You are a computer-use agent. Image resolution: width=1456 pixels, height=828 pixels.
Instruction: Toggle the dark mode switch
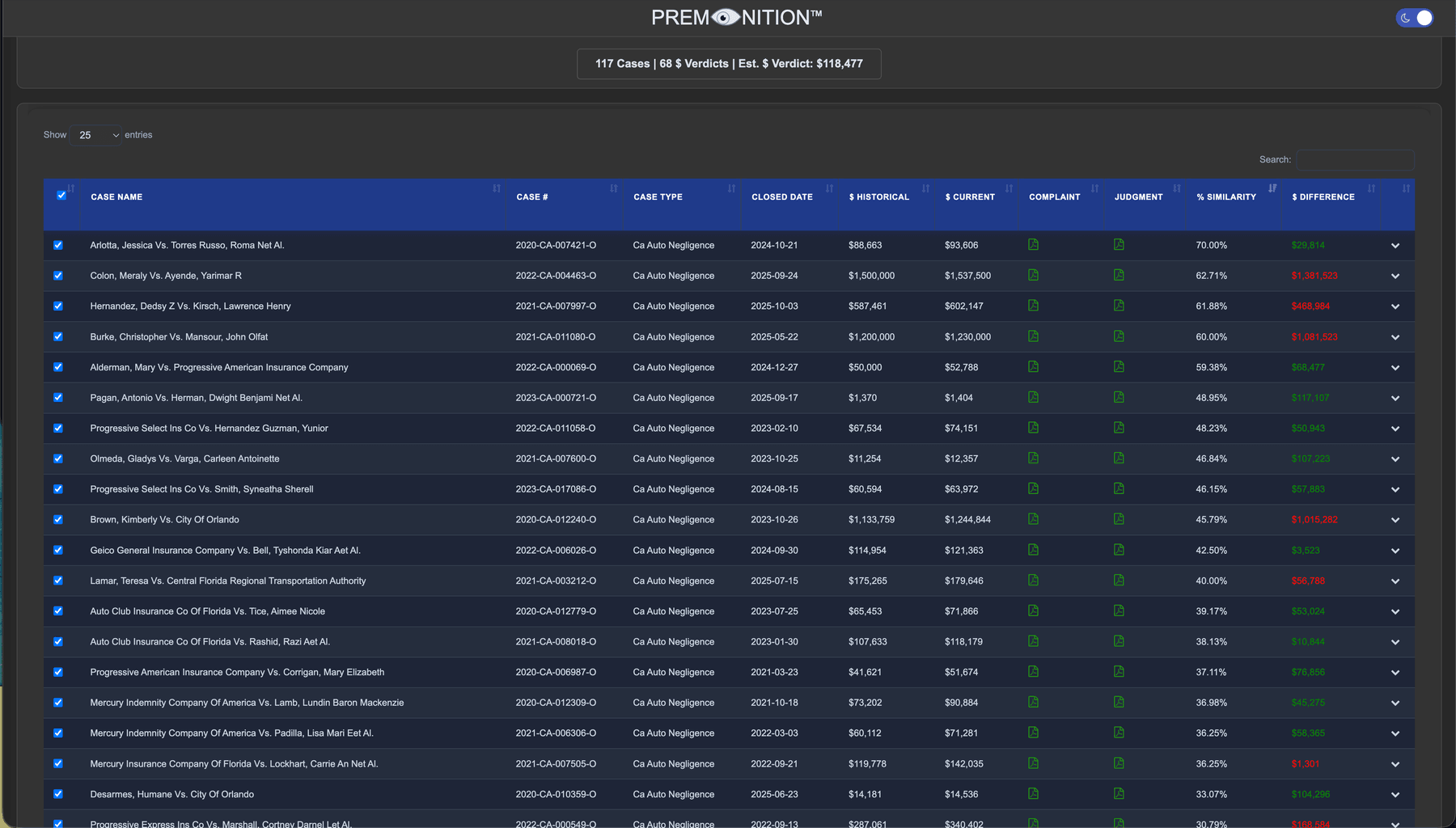pos(1415,18)
